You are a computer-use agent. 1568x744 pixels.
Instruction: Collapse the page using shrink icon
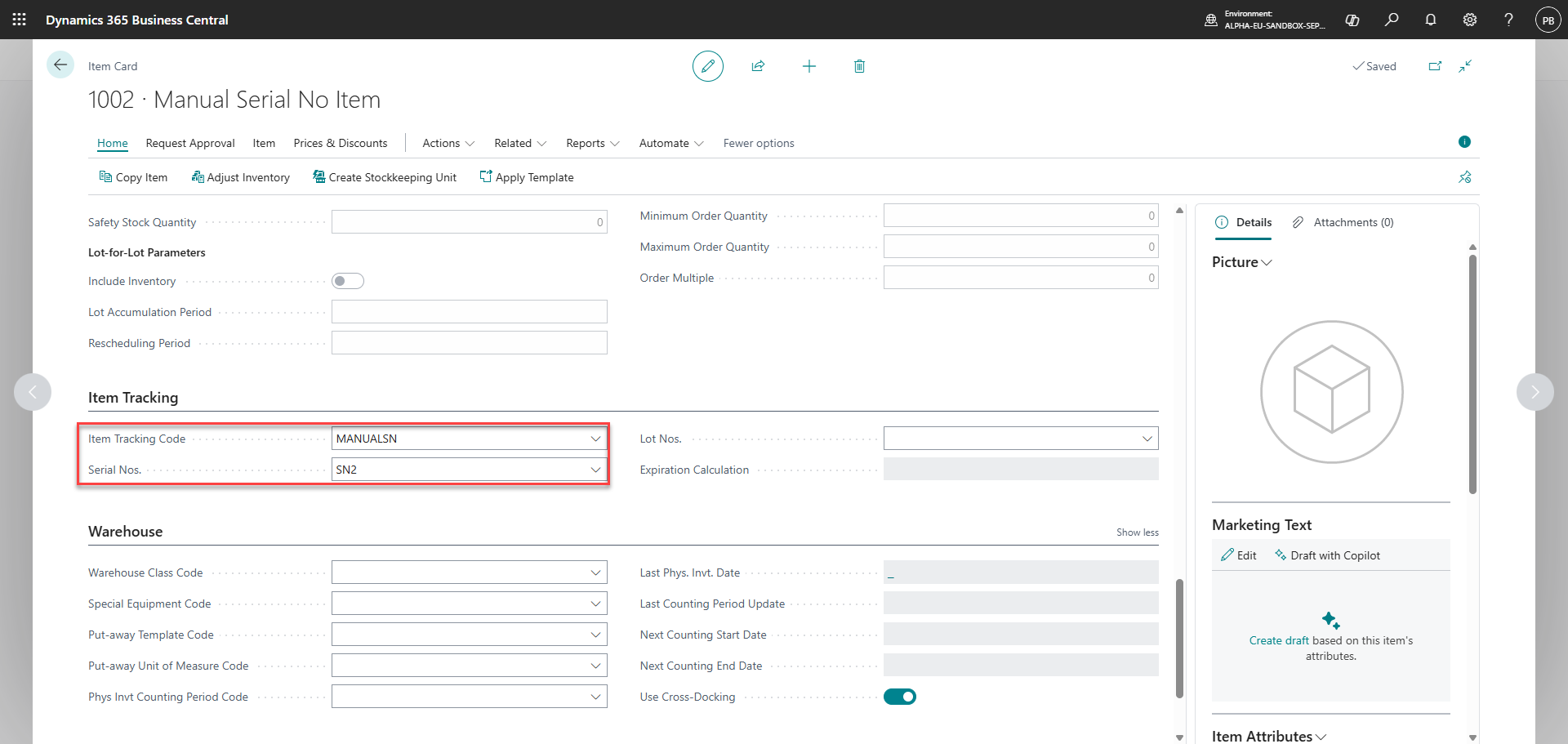(x=1465, y=66)
